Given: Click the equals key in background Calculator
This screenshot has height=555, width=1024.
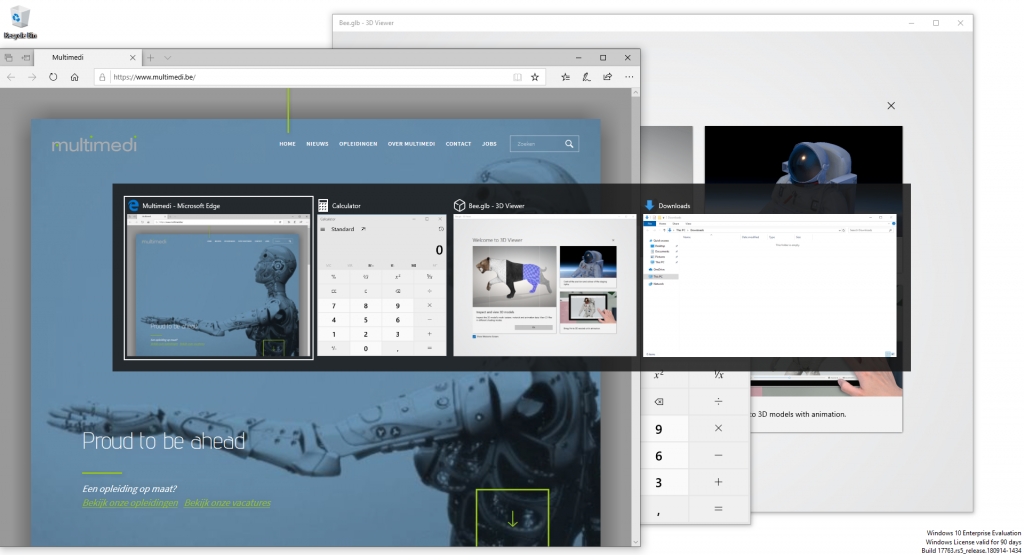Looking at the screenshot, I should coord(718,509).
